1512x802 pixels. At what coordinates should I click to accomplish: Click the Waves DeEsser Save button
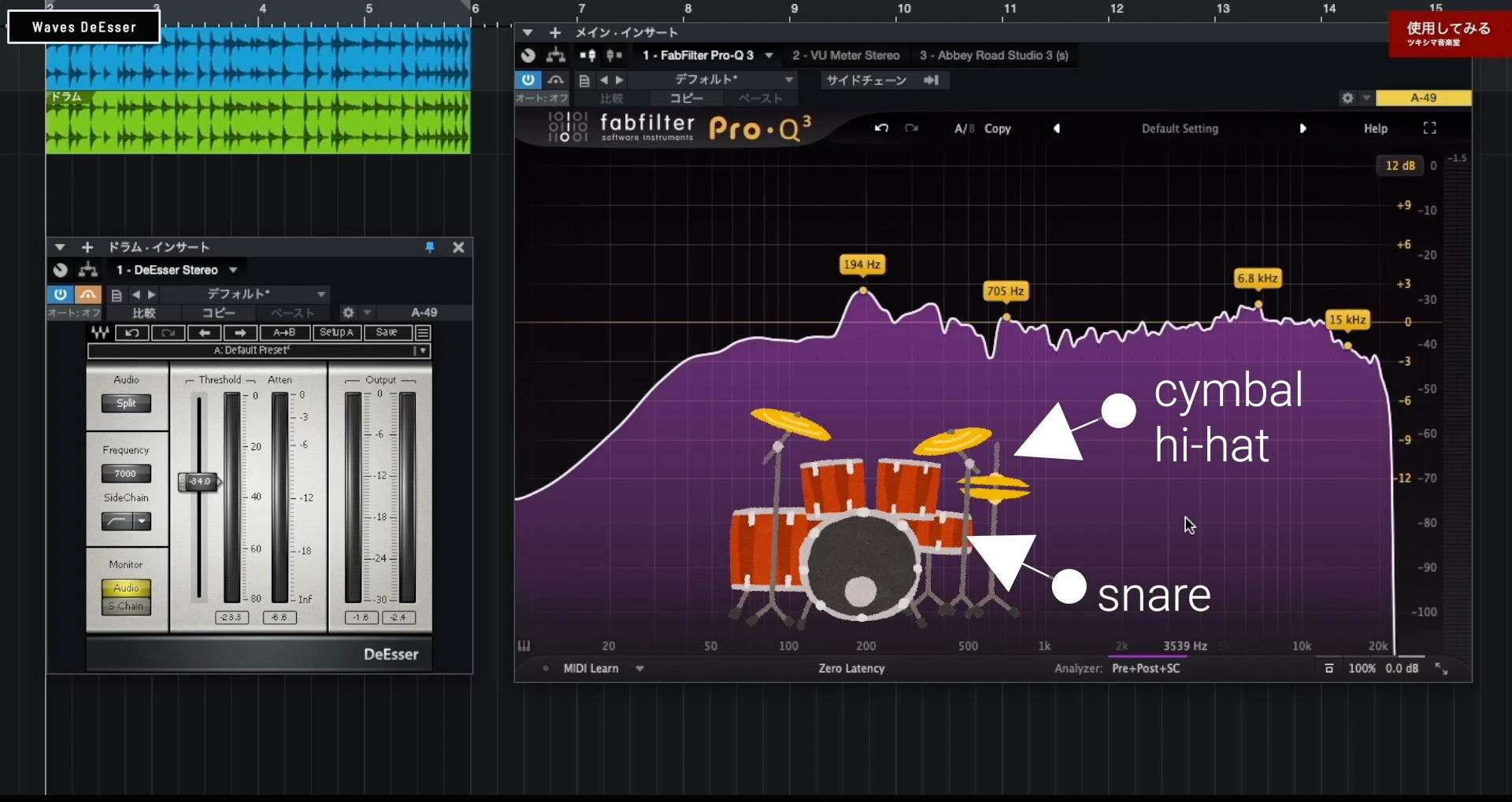point(387,333)
